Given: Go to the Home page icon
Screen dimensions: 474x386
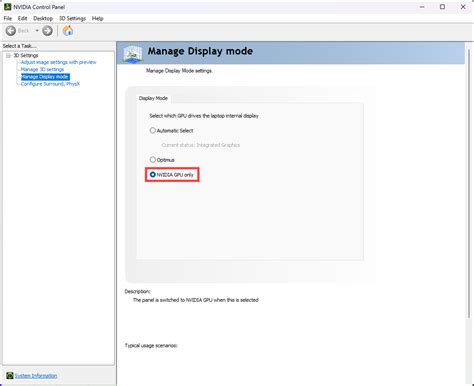Looking at the screenshot, I should (68, 31).
